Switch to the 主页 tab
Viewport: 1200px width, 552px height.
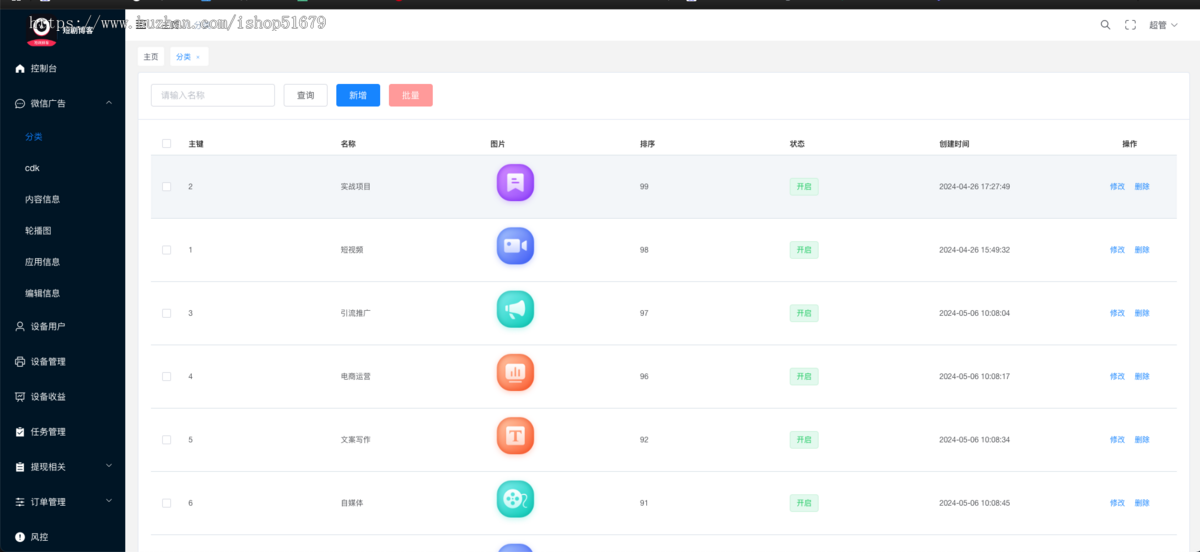point(151,57)
